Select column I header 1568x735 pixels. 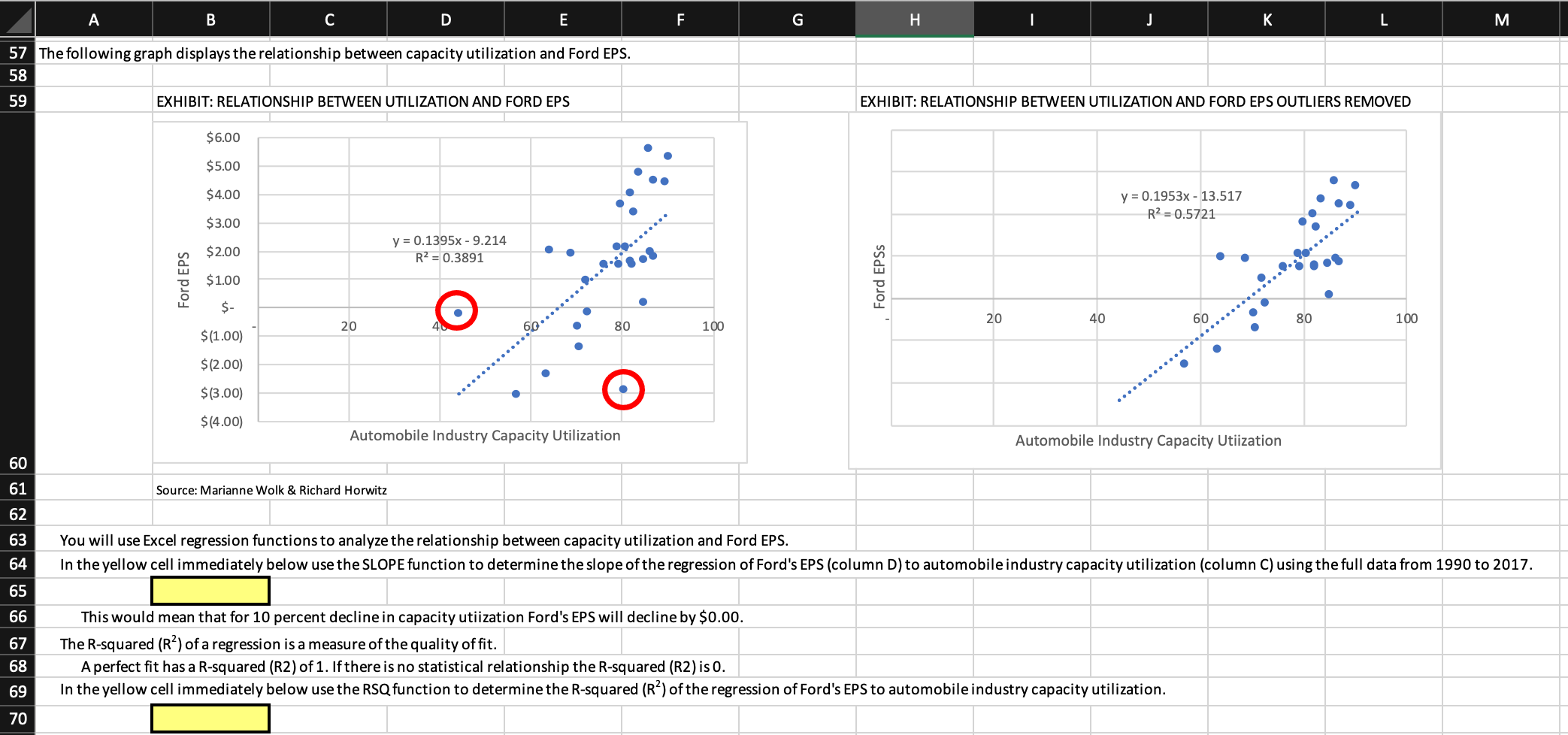pos(1032,20)
